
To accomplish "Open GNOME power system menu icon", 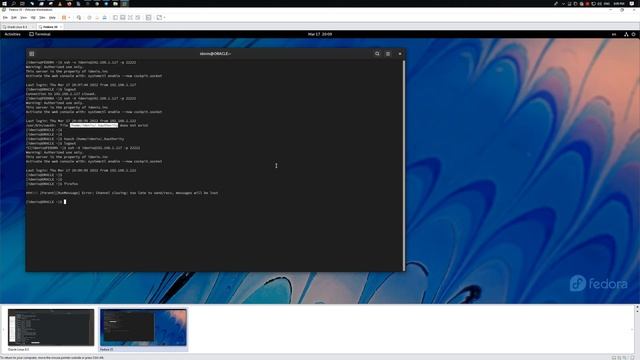I will (x=633, y=34).
